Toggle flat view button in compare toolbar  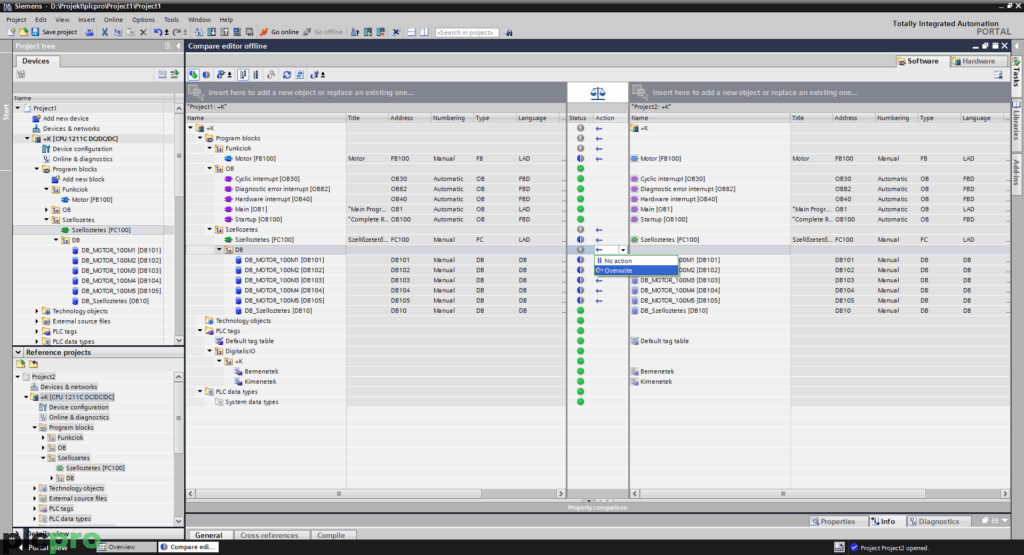(256, 74)
